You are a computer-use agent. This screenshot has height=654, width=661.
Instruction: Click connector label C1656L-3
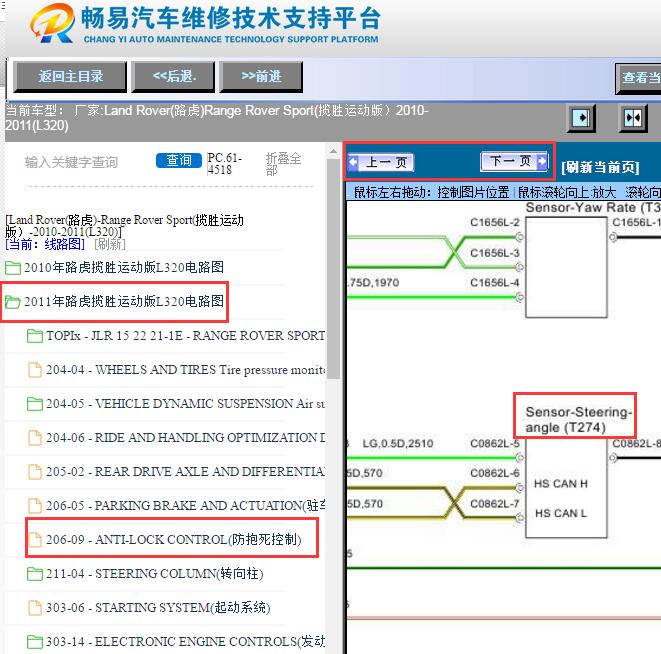tap(494, 253)
